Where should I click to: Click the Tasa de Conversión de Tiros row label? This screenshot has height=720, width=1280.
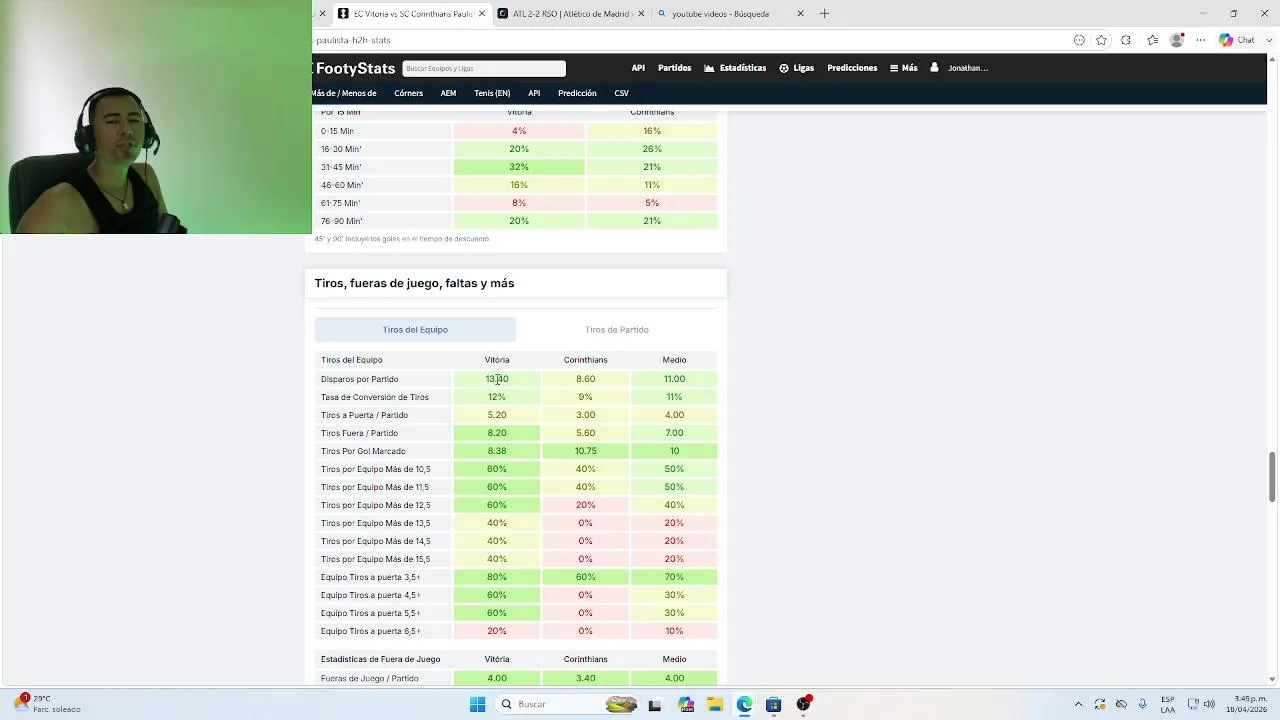pyautogui.click(x=374, y=397)
